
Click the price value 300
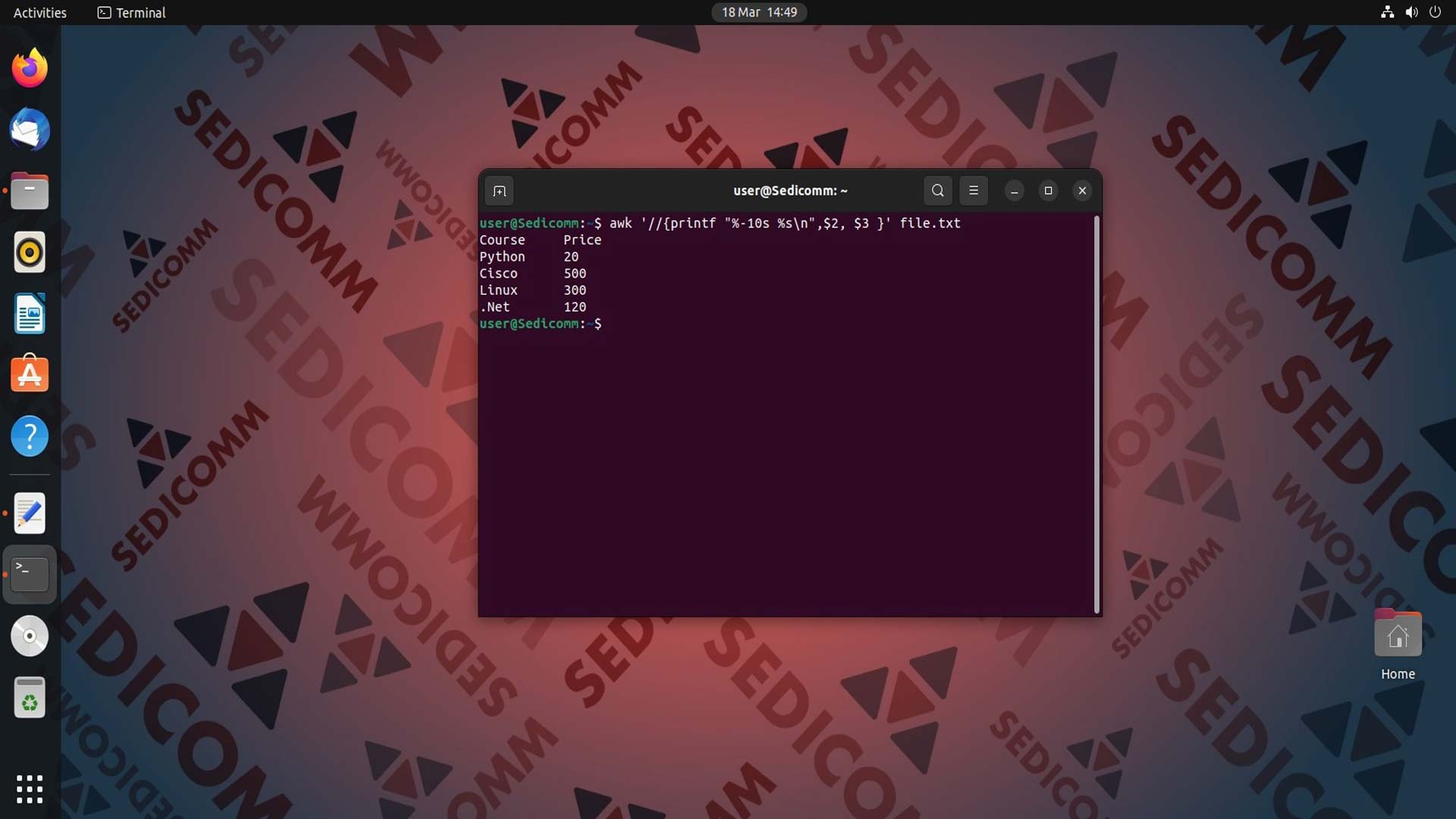(575, 290)
